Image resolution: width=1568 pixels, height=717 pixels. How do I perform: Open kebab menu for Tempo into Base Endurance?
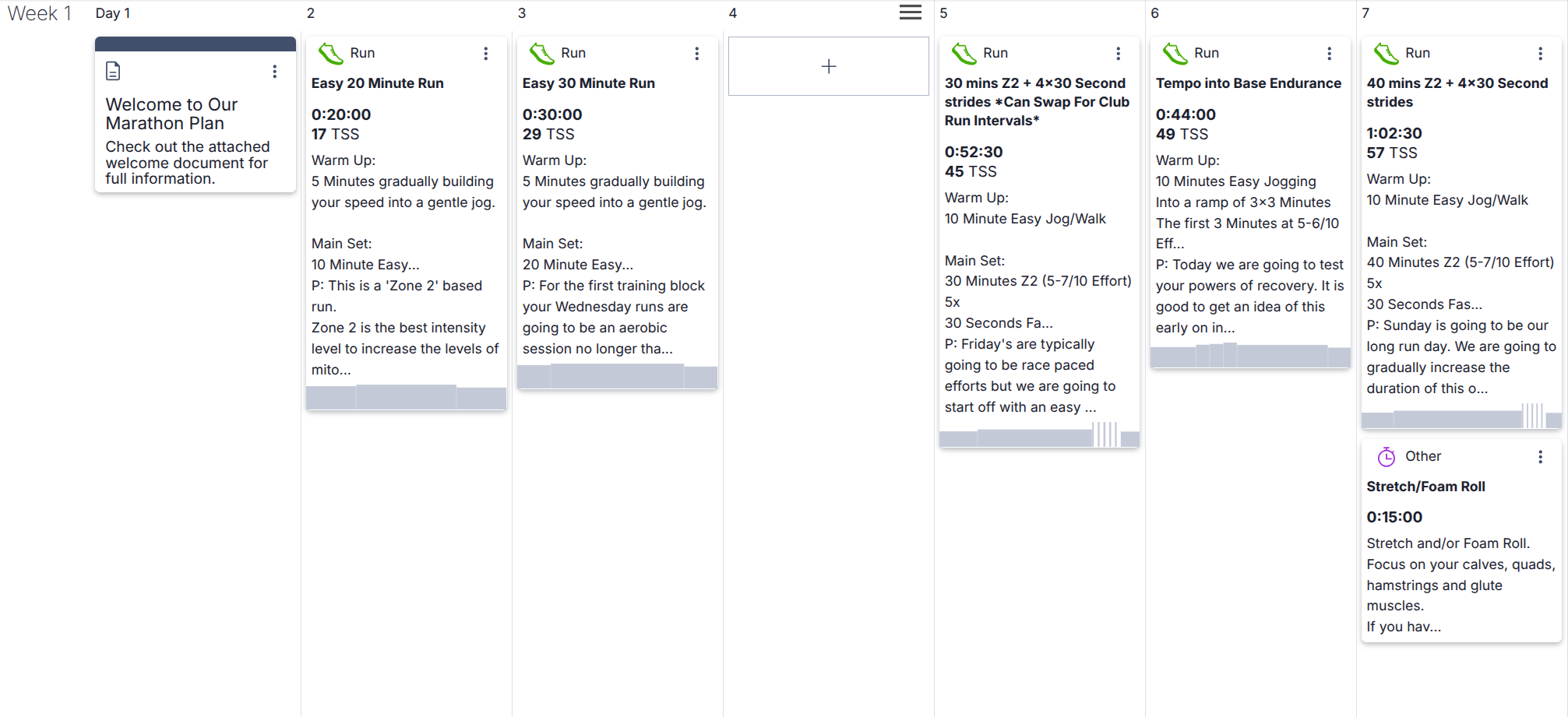pyautogui.click(x=1329, y=54)
